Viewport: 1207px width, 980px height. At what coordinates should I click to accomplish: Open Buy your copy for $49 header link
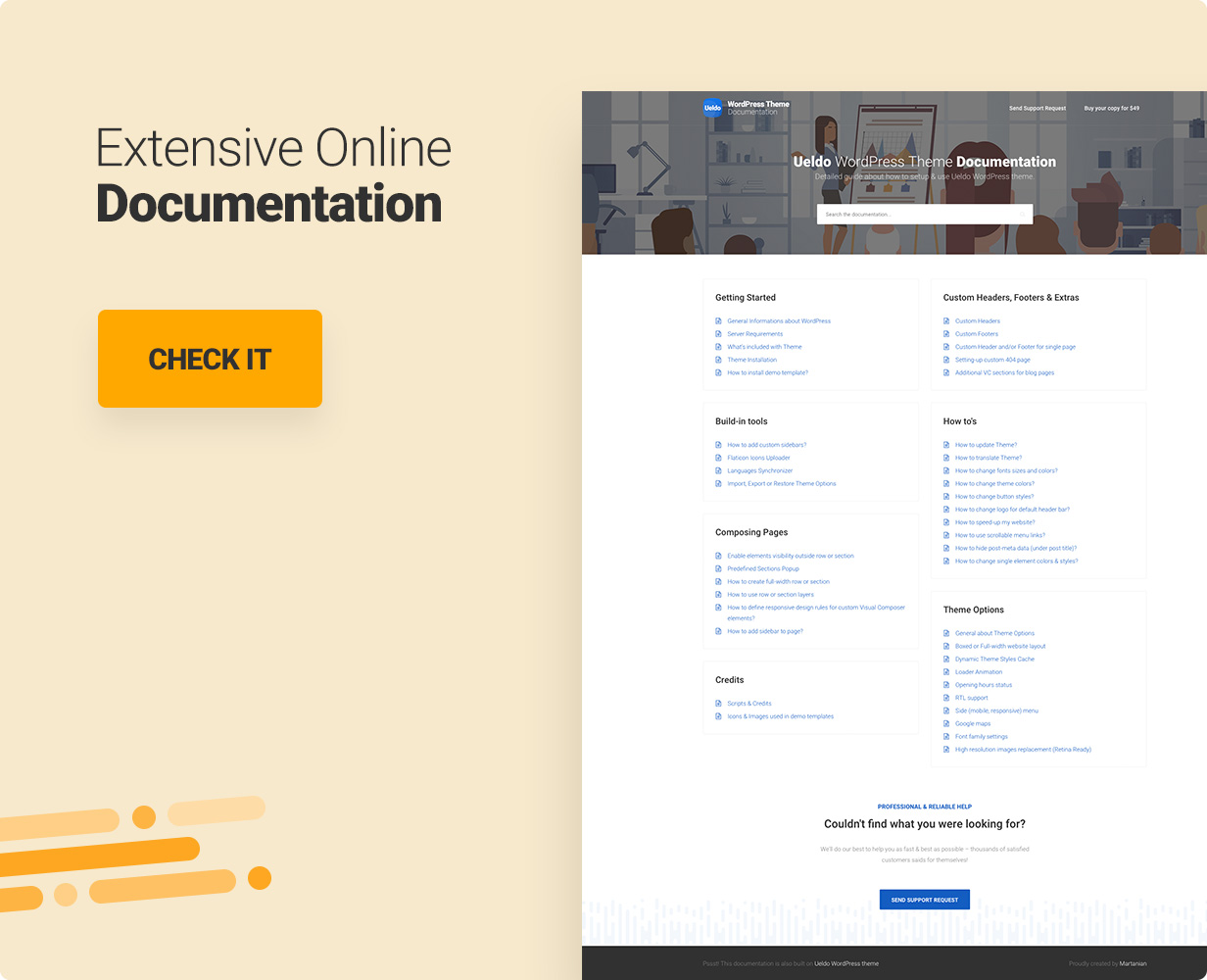click(1112, 108)
